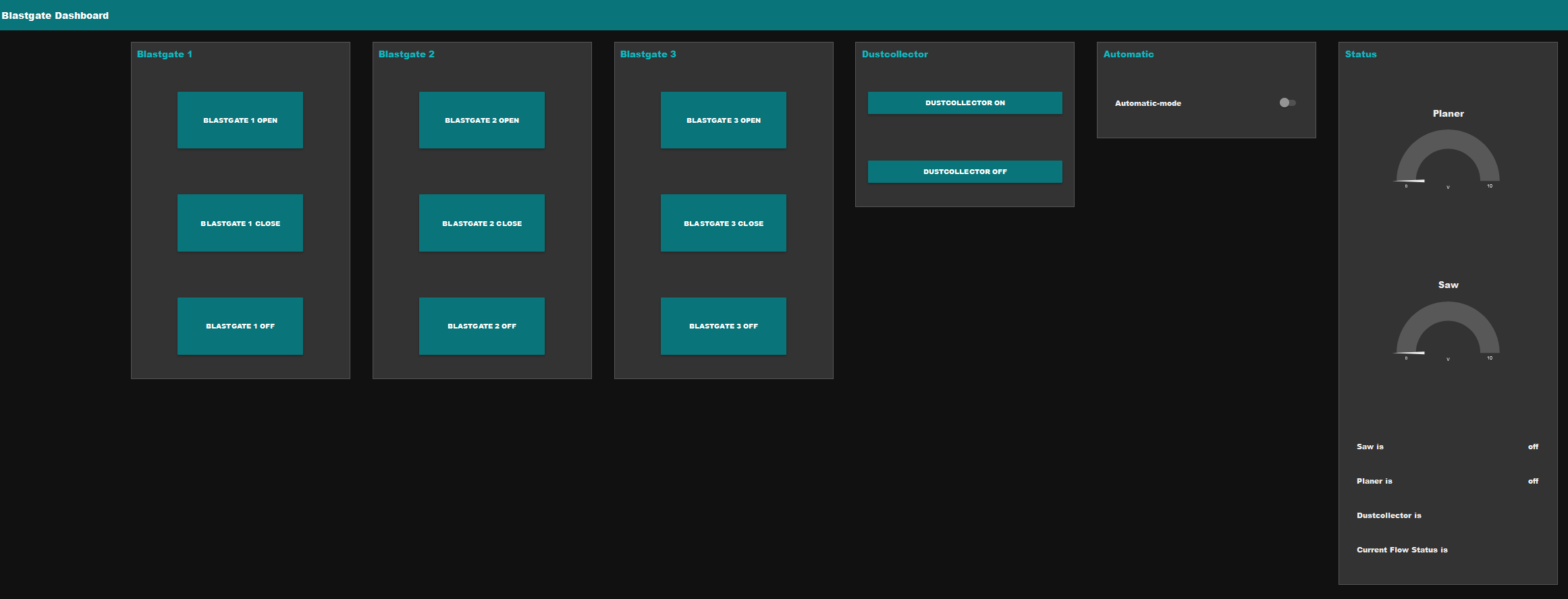Switch off Blastgate 3 via Off button
The image size is (1568, 599).
coord(724,326)
